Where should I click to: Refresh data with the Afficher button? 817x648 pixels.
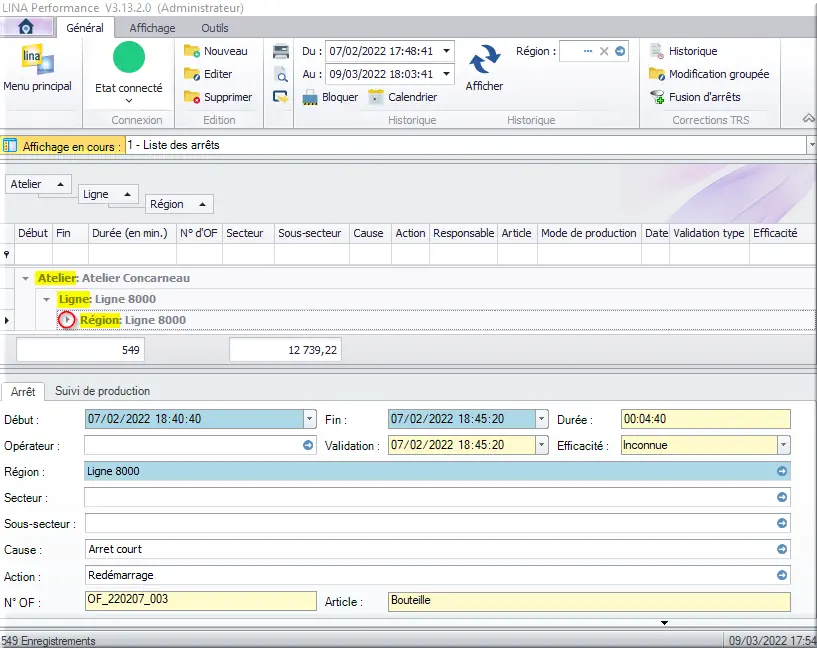point(484,68)
